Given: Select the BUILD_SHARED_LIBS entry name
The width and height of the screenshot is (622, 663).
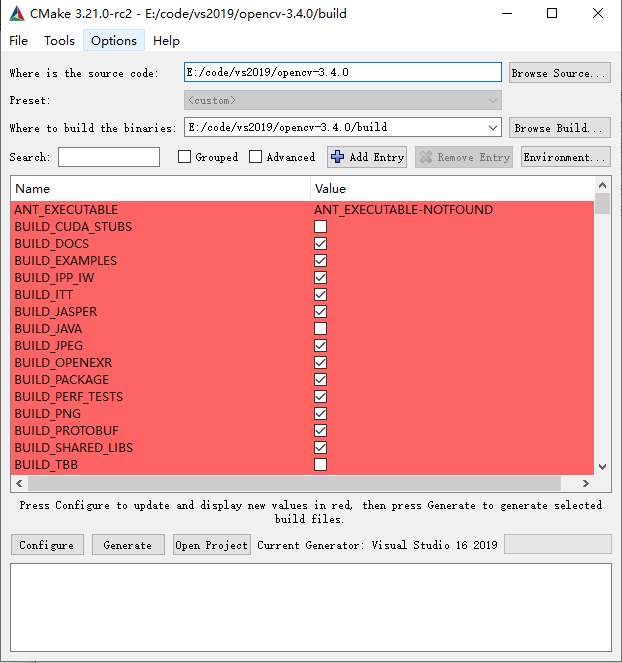Looking at the screenshot, I should click(x=74, y=447).
